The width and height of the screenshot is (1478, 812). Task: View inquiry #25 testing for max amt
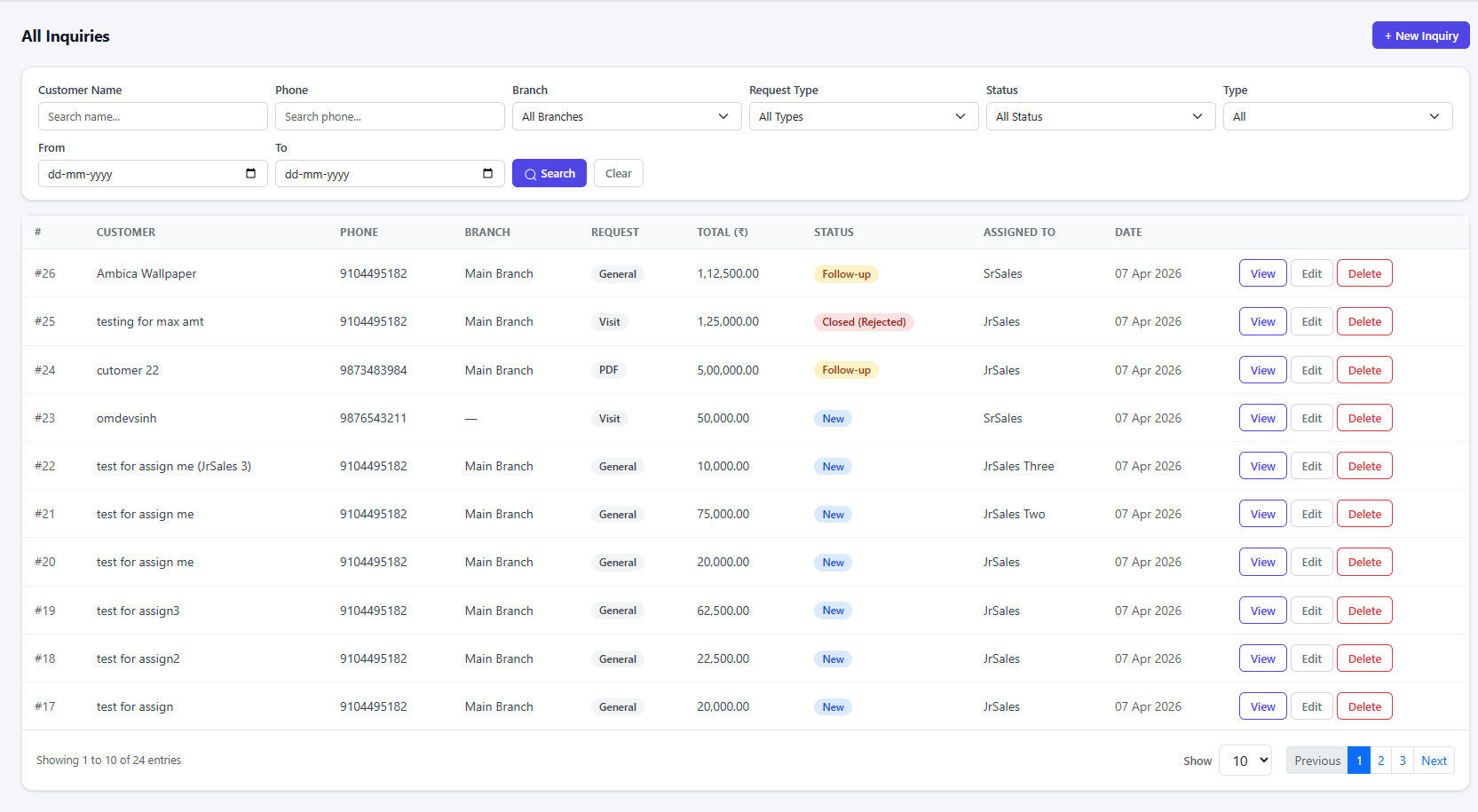click(1262, 321)
